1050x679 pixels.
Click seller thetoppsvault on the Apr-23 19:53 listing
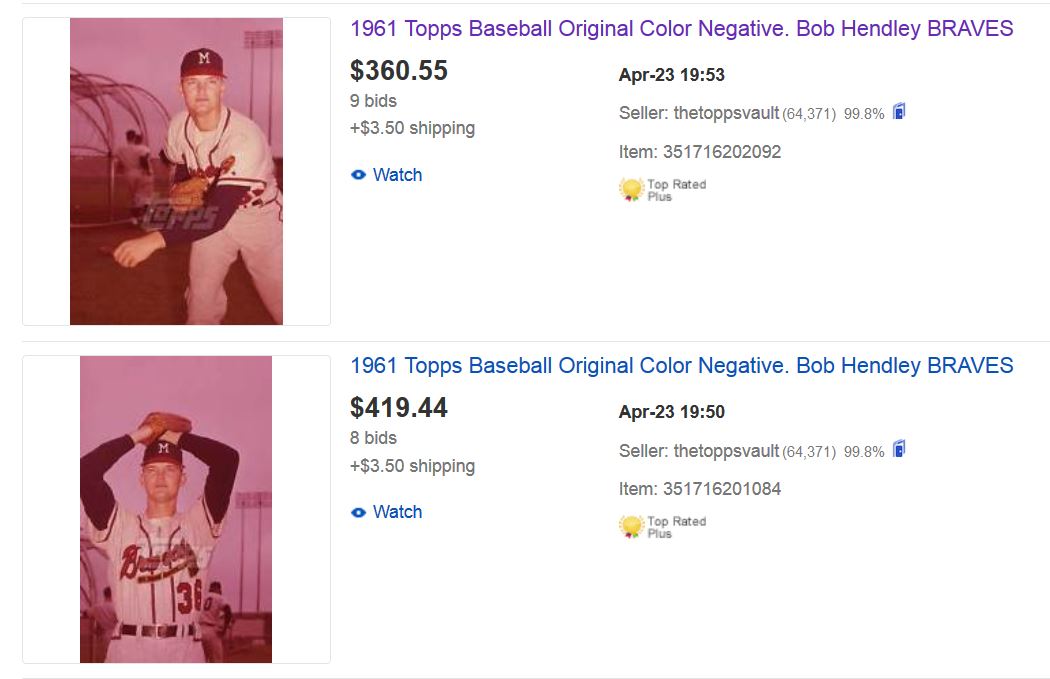(x=726, y=113)
